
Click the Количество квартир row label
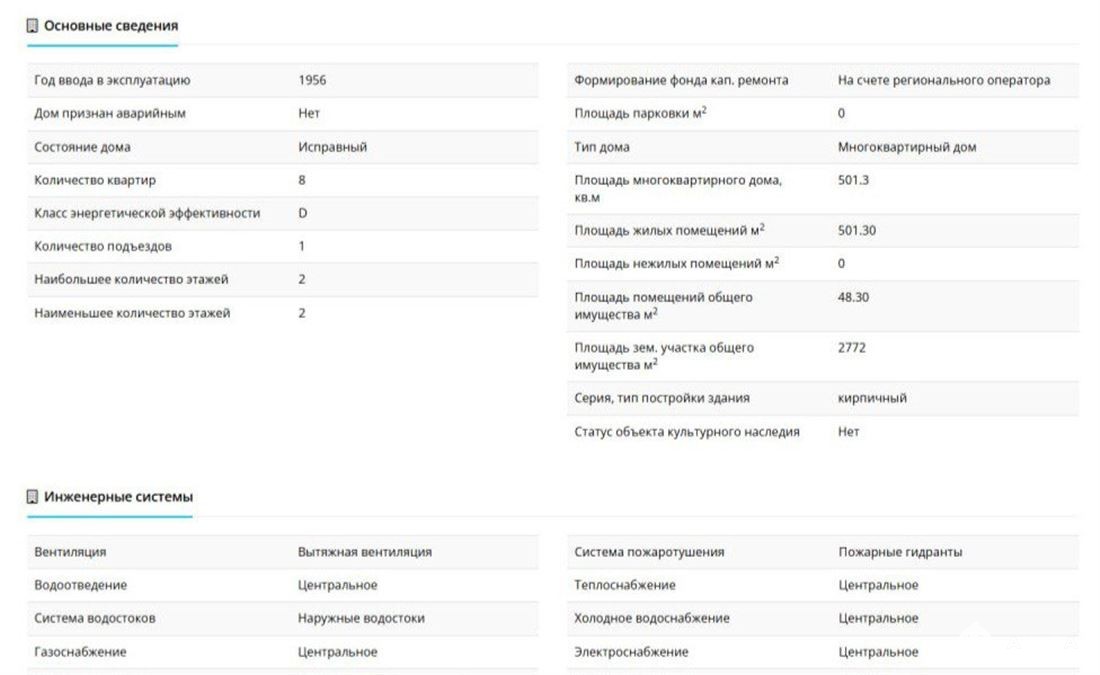click(x=95, y=180)
